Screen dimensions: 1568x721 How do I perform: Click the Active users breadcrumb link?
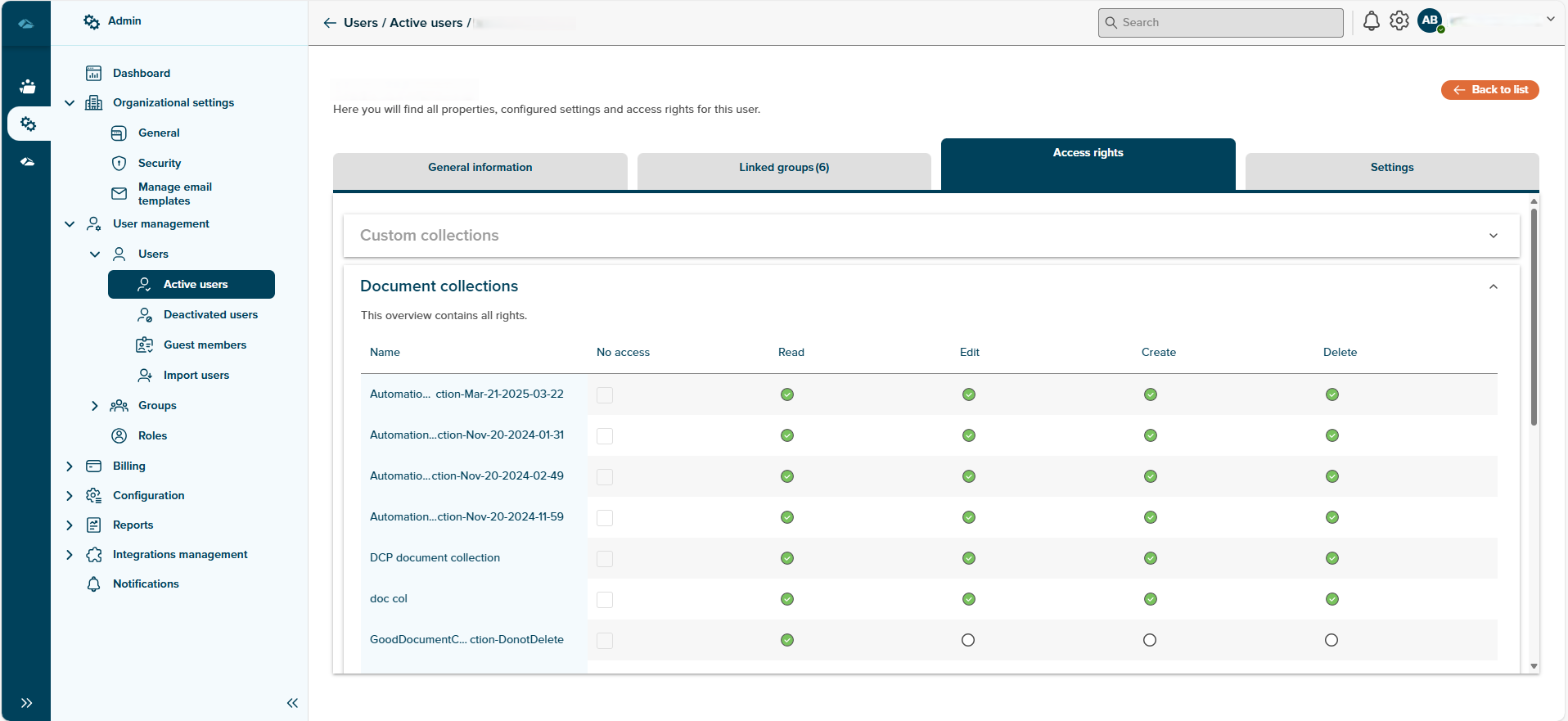pos(426,23)
